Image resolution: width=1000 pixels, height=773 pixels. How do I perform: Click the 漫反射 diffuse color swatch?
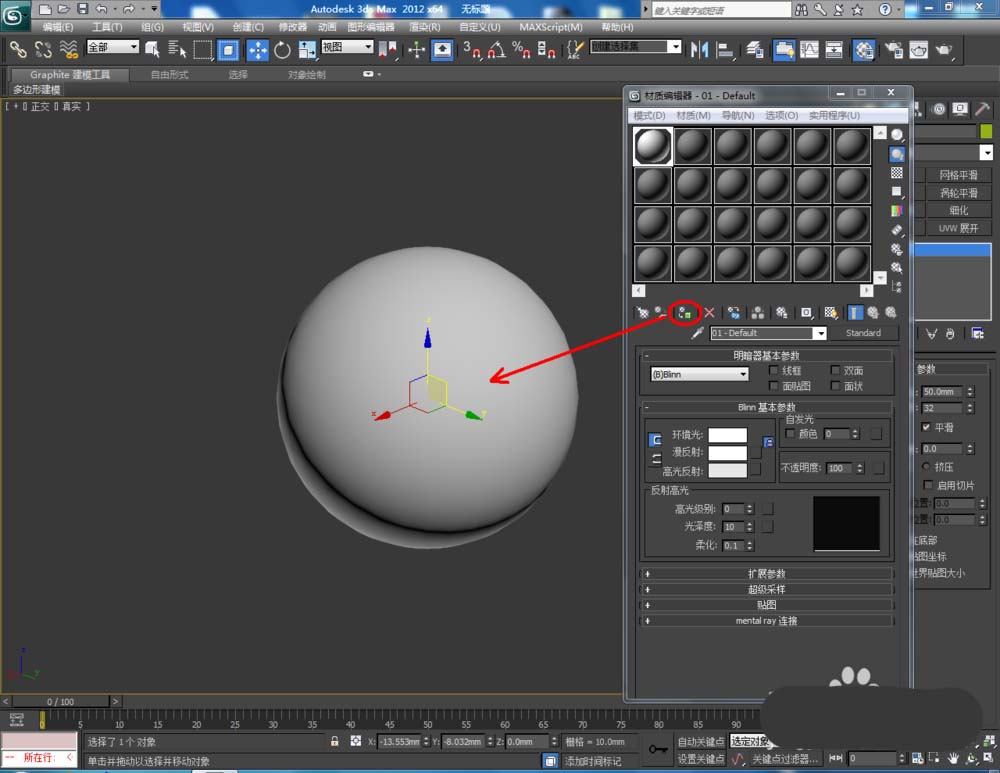[727, 453]
